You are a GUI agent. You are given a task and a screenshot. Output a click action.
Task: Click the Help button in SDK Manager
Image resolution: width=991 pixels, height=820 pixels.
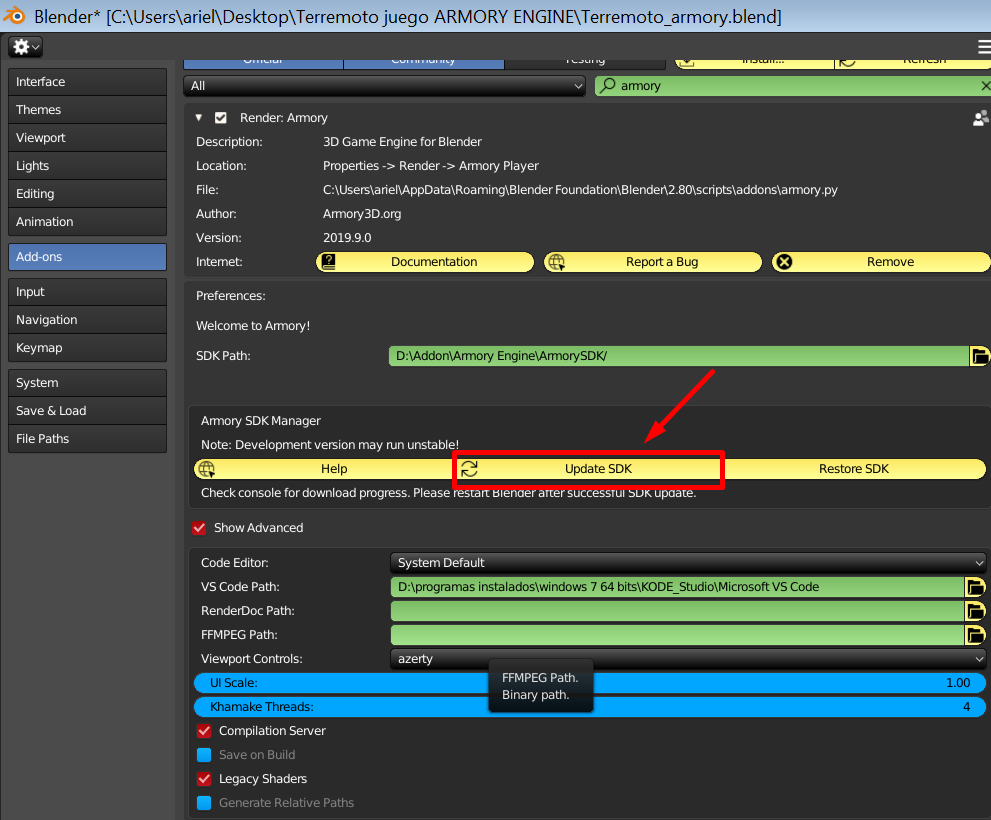click(x=325, y=469)
